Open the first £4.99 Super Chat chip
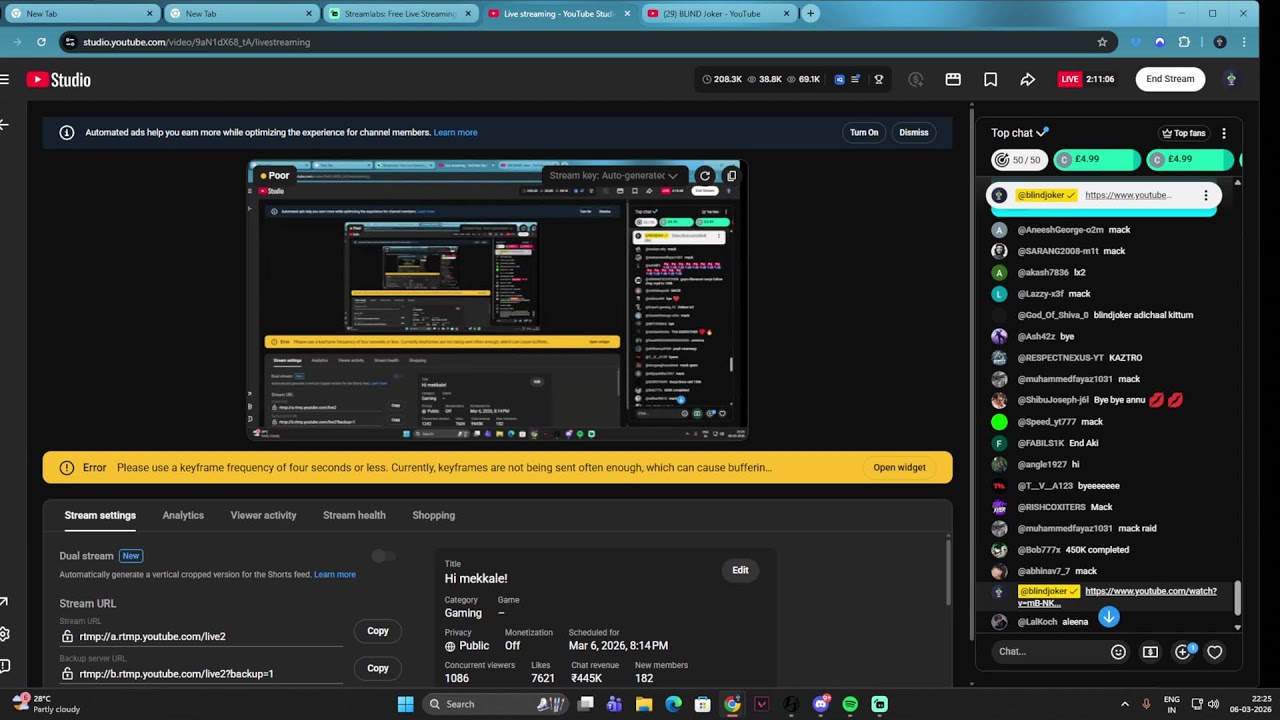1280x720 pixels. (x=1097, y=160)
